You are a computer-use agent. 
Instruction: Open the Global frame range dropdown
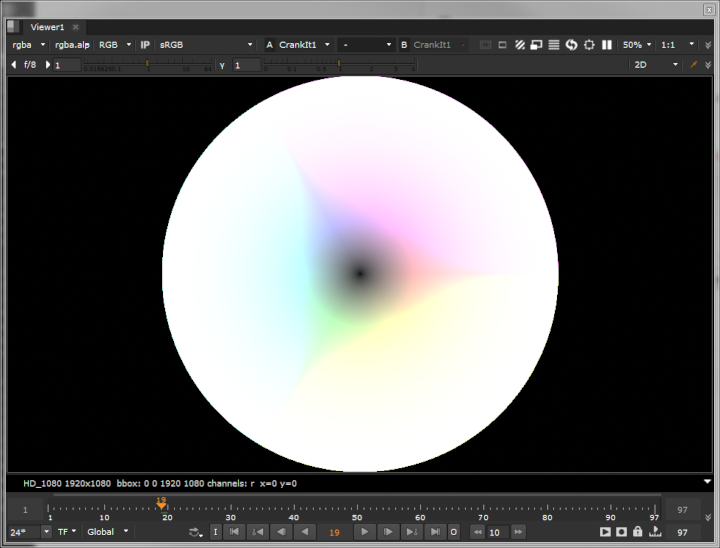108,532
